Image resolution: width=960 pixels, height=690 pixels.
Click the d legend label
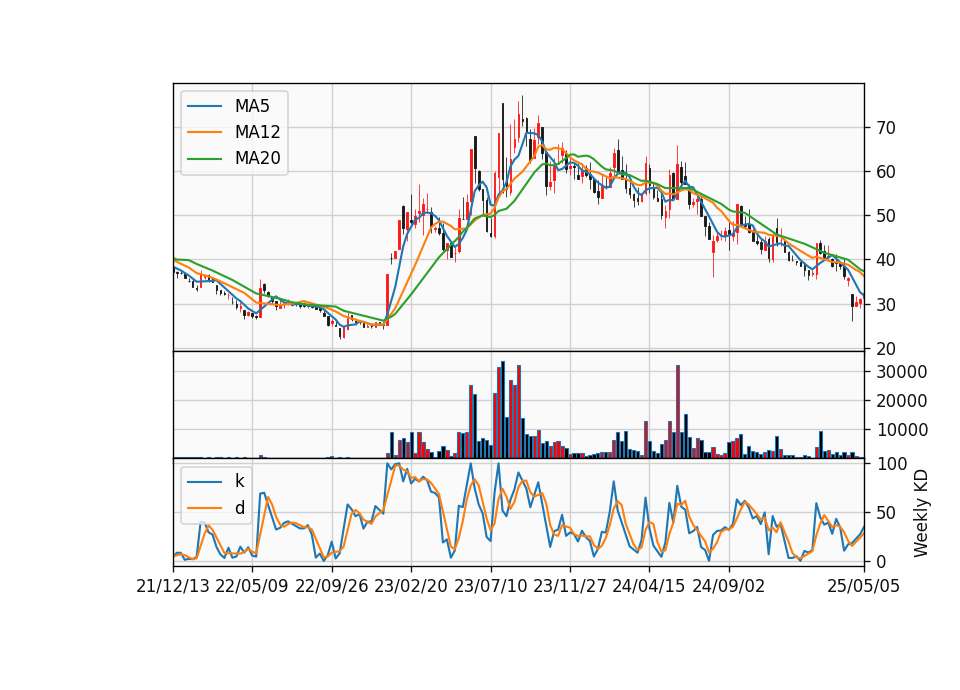[x=239, y=508]
